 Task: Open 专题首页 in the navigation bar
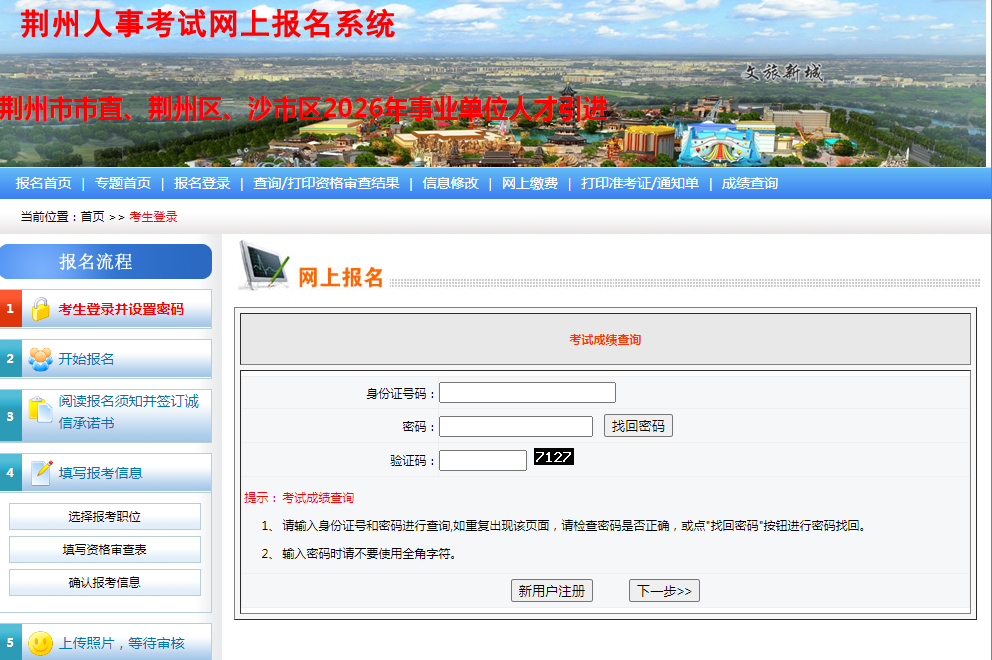(123, 183)
